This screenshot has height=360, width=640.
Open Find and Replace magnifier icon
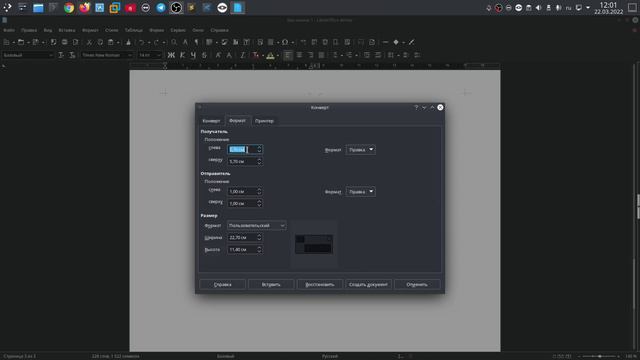point(174,42)
